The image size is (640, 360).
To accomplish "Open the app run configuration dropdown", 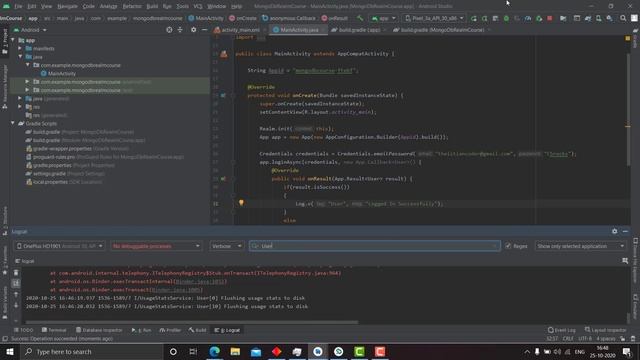I will pyautogui.click(x=383, y=18).
